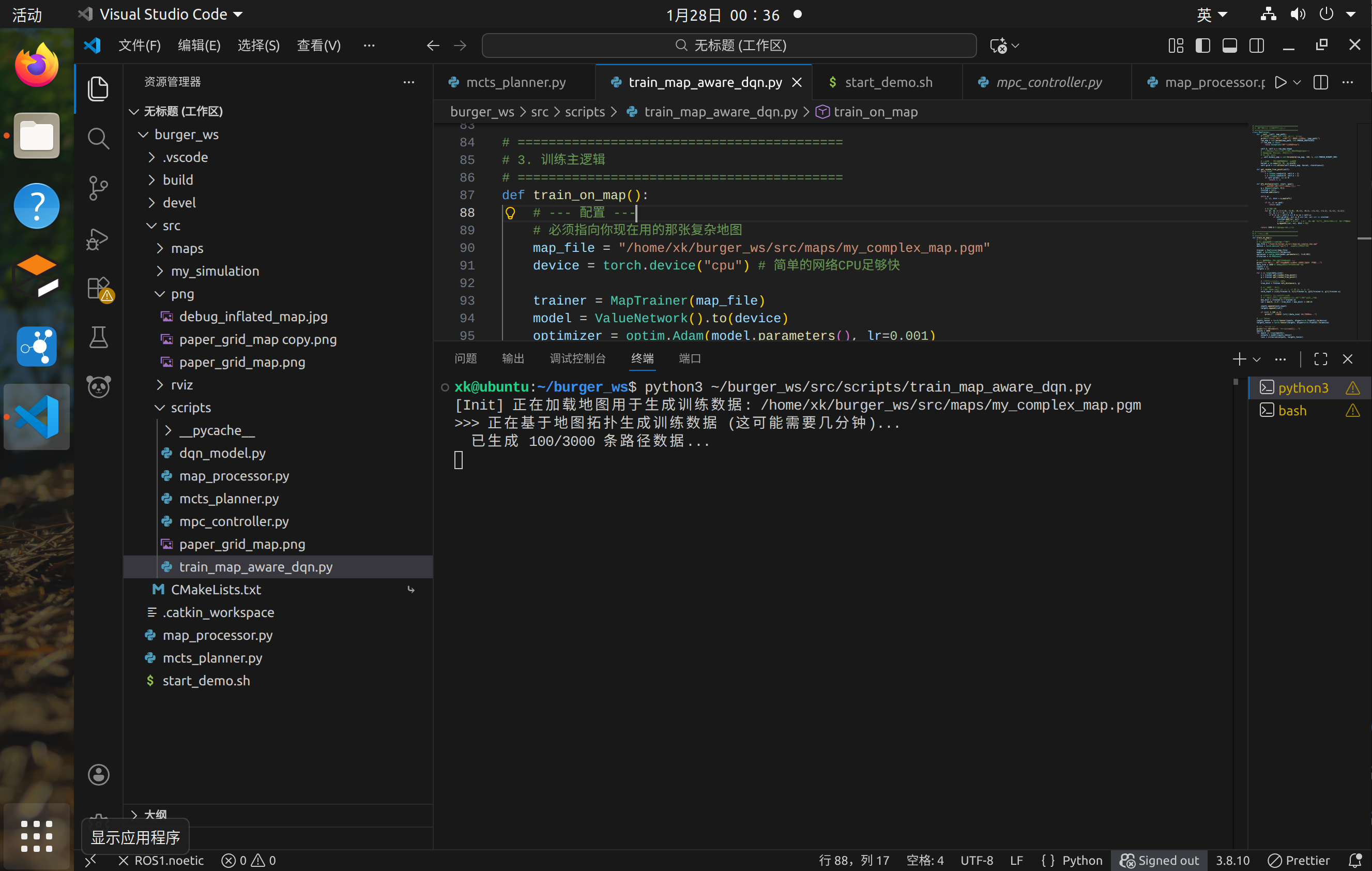The image size is (1372, 871).
Task: Toggle primary side bar visibility
Action: [x=1202, y=46]
